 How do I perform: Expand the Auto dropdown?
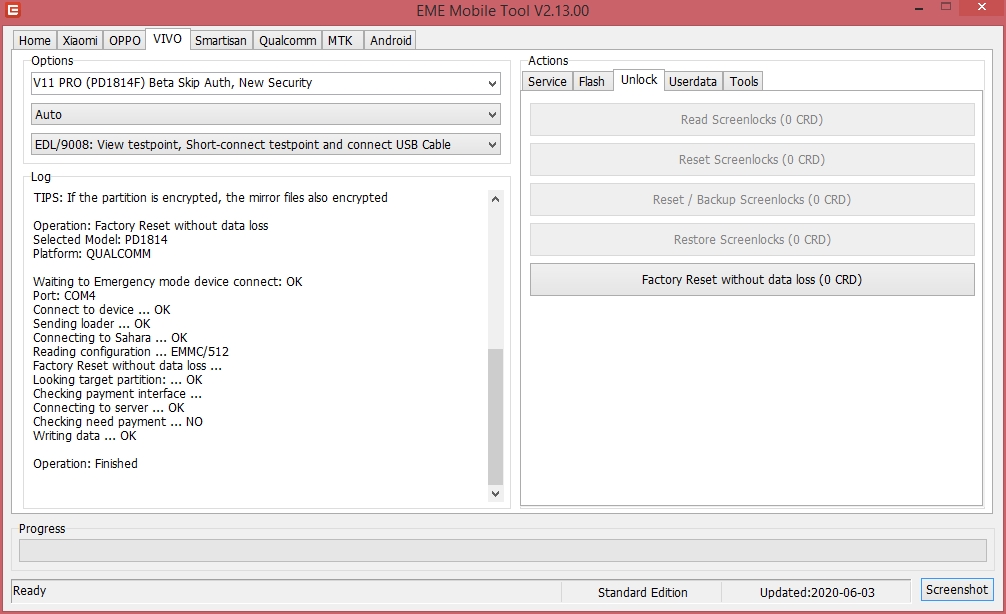click(266, 115)
